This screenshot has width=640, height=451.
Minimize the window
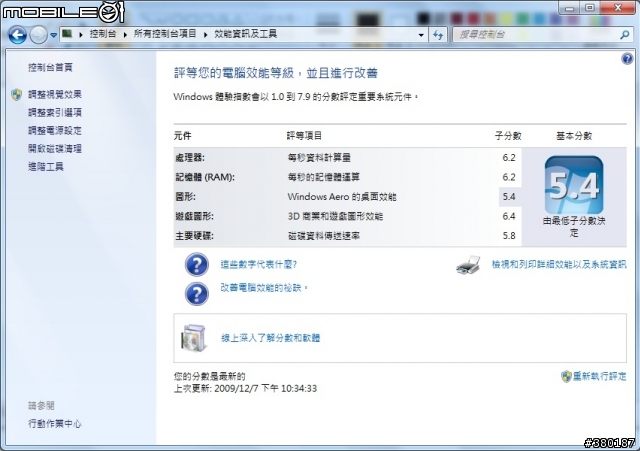click(570, 8)
